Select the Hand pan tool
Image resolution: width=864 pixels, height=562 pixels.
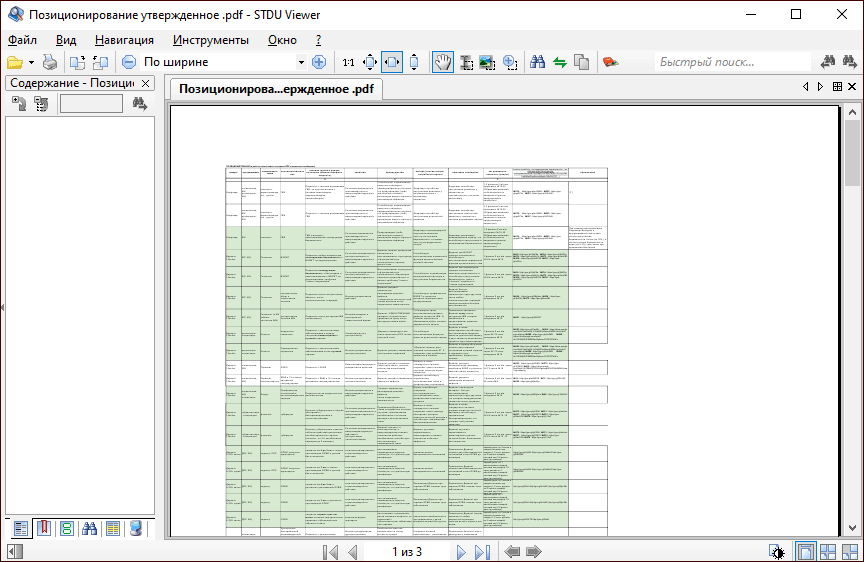coord(442,62)
